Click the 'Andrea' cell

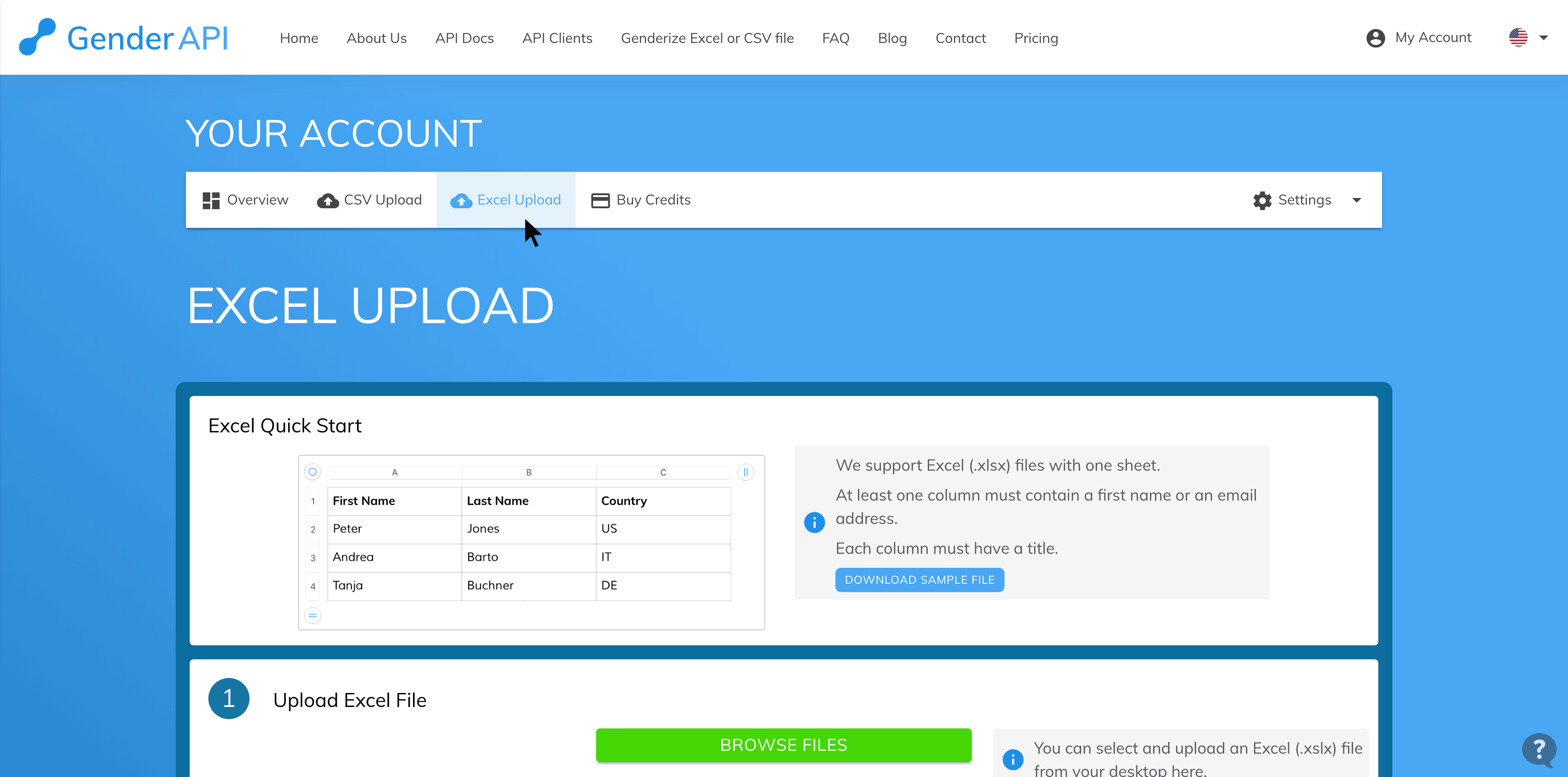pyautogui.click(x=394, y=558)
